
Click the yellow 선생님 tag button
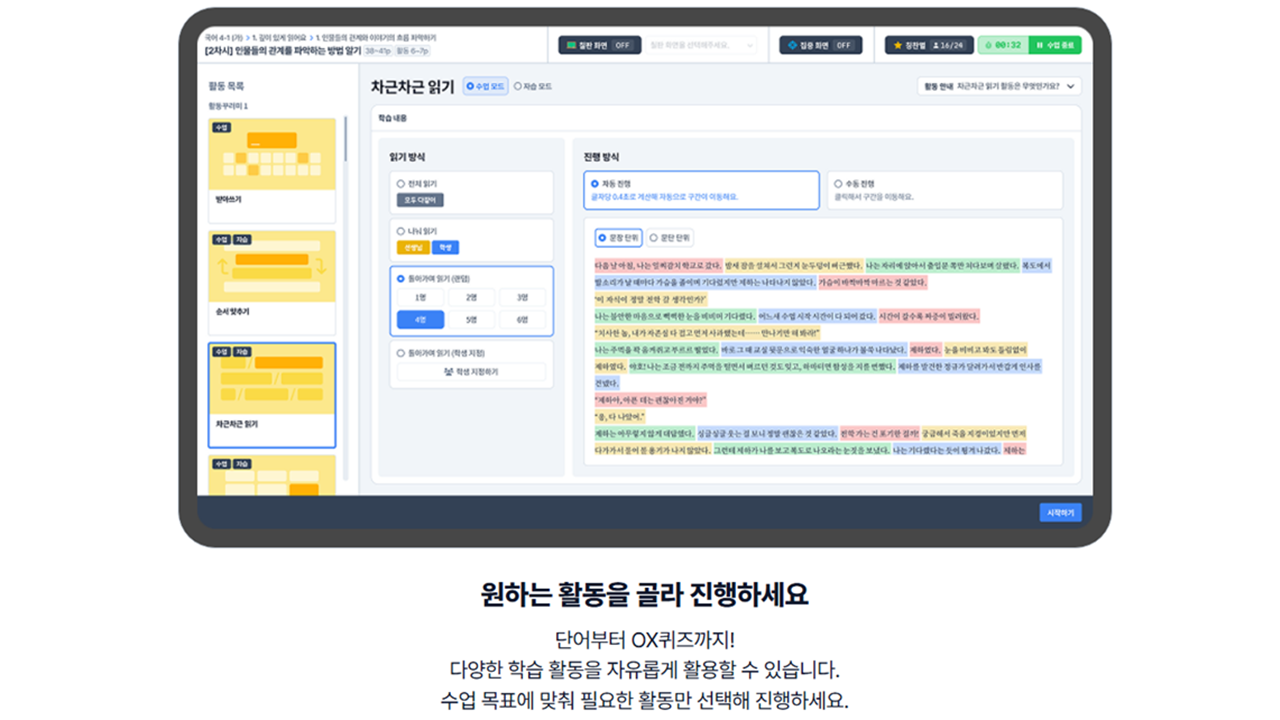coord(412,247)
